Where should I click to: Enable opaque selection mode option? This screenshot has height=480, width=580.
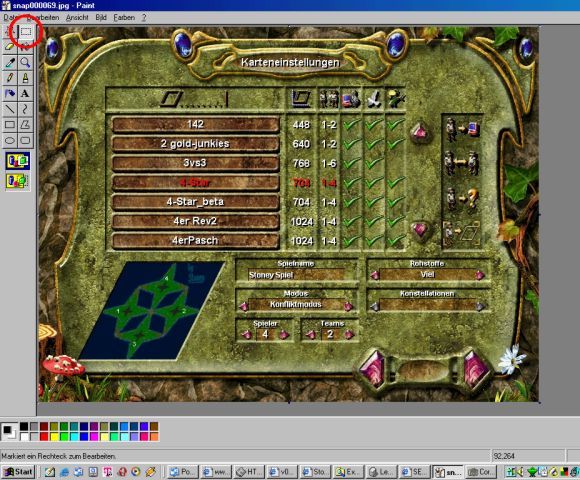click(17, 161)
